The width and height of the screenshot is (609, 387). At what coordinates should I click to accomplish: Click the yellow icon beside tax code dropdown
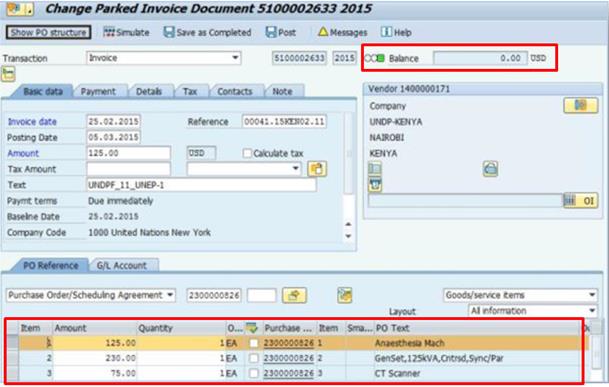[317, 169]
